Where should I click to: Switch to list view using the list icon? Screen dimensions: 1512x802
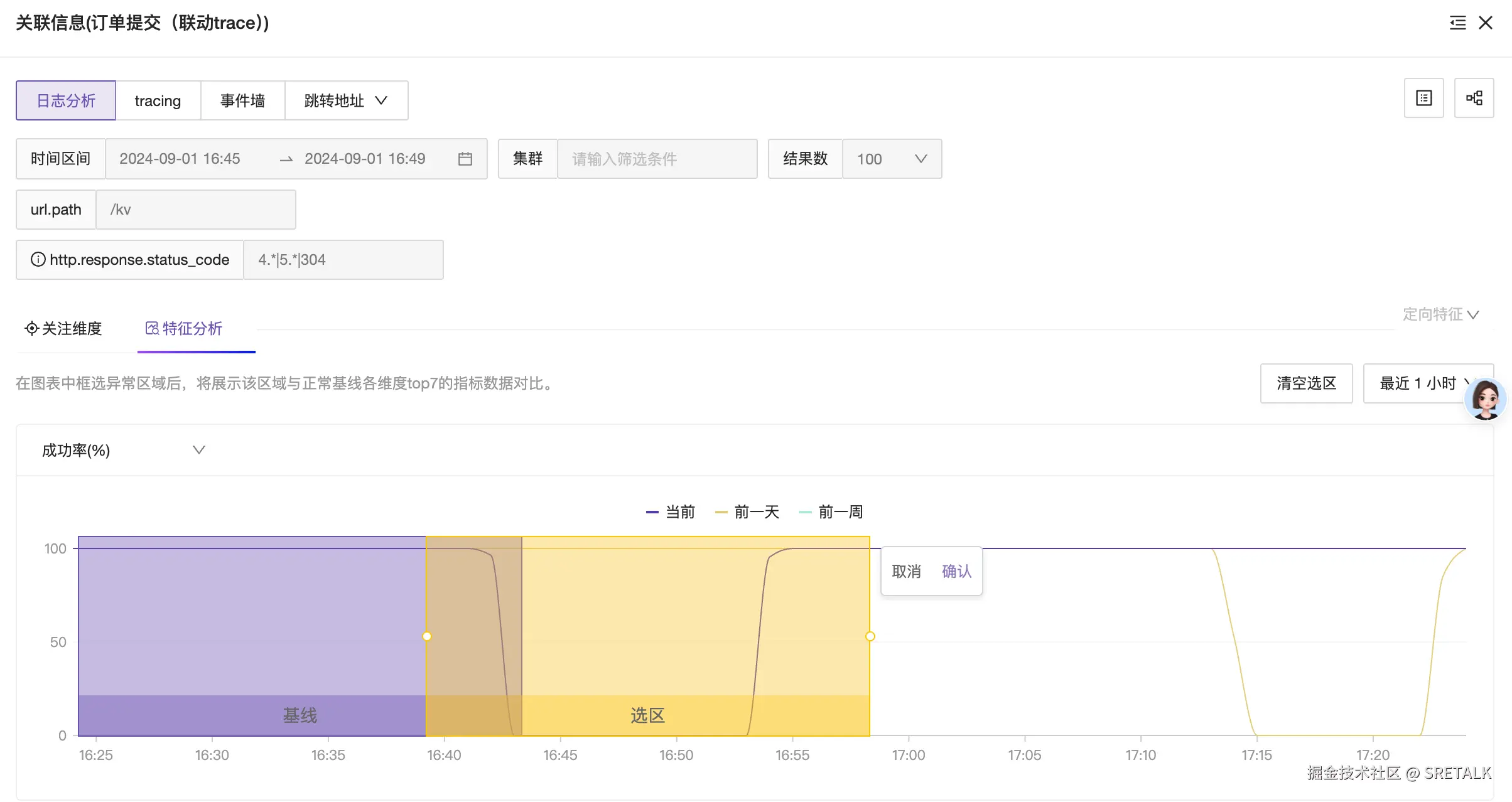click(1423, 99)
